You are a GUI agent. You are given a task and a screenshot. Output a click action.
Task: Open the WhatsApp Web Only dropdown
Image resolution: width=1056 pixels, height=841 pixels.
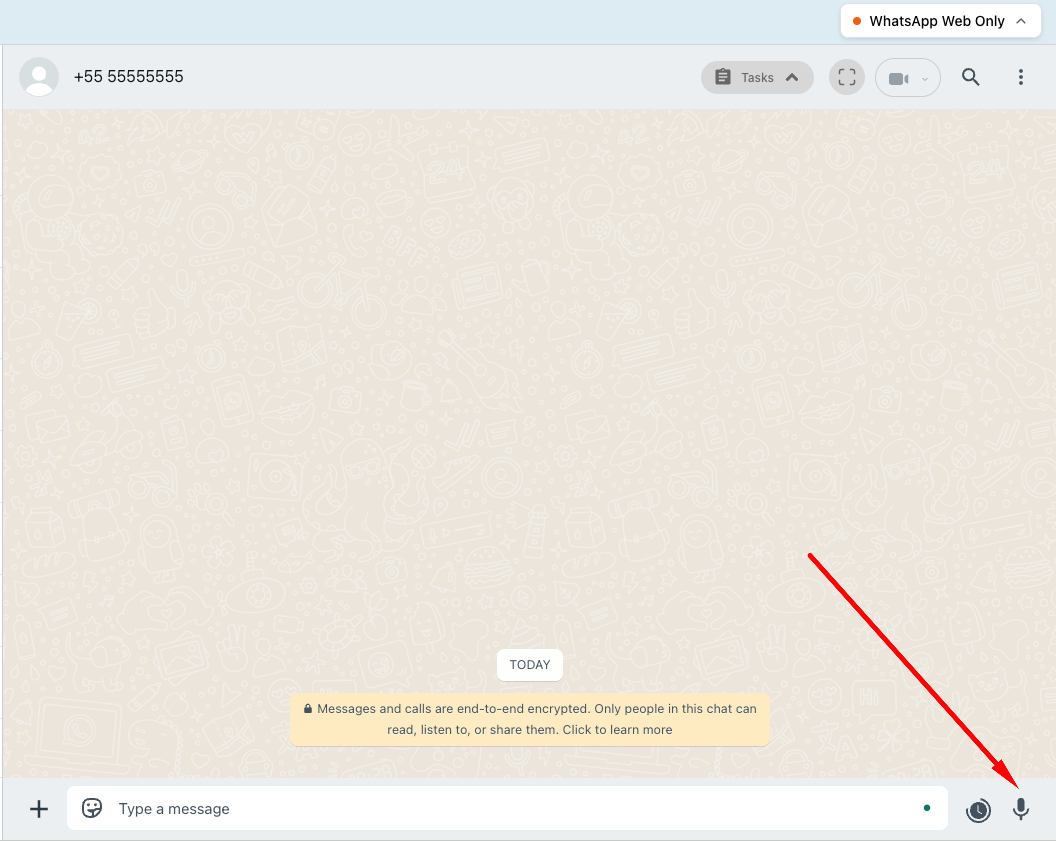[x=939, y=20]
